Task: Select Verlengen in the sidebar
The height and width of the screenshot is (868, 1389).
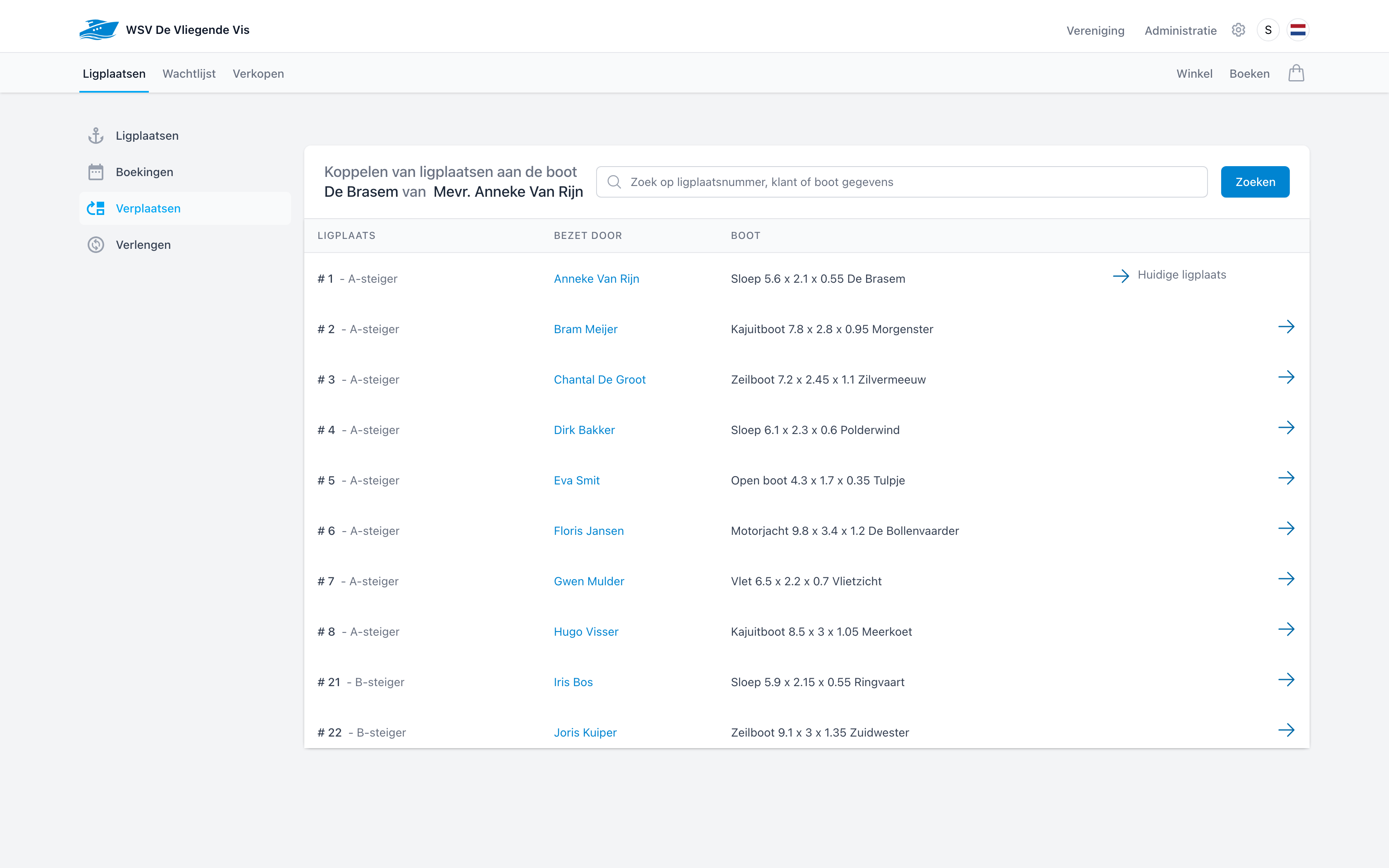Action: click(185, 245)
